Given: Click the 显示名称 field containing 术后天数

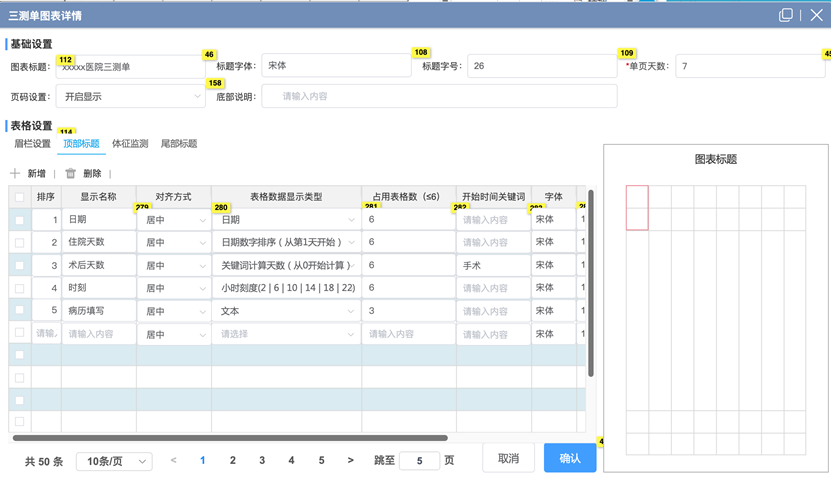Looking at the screenshot, I should click(x=99, y=265).
